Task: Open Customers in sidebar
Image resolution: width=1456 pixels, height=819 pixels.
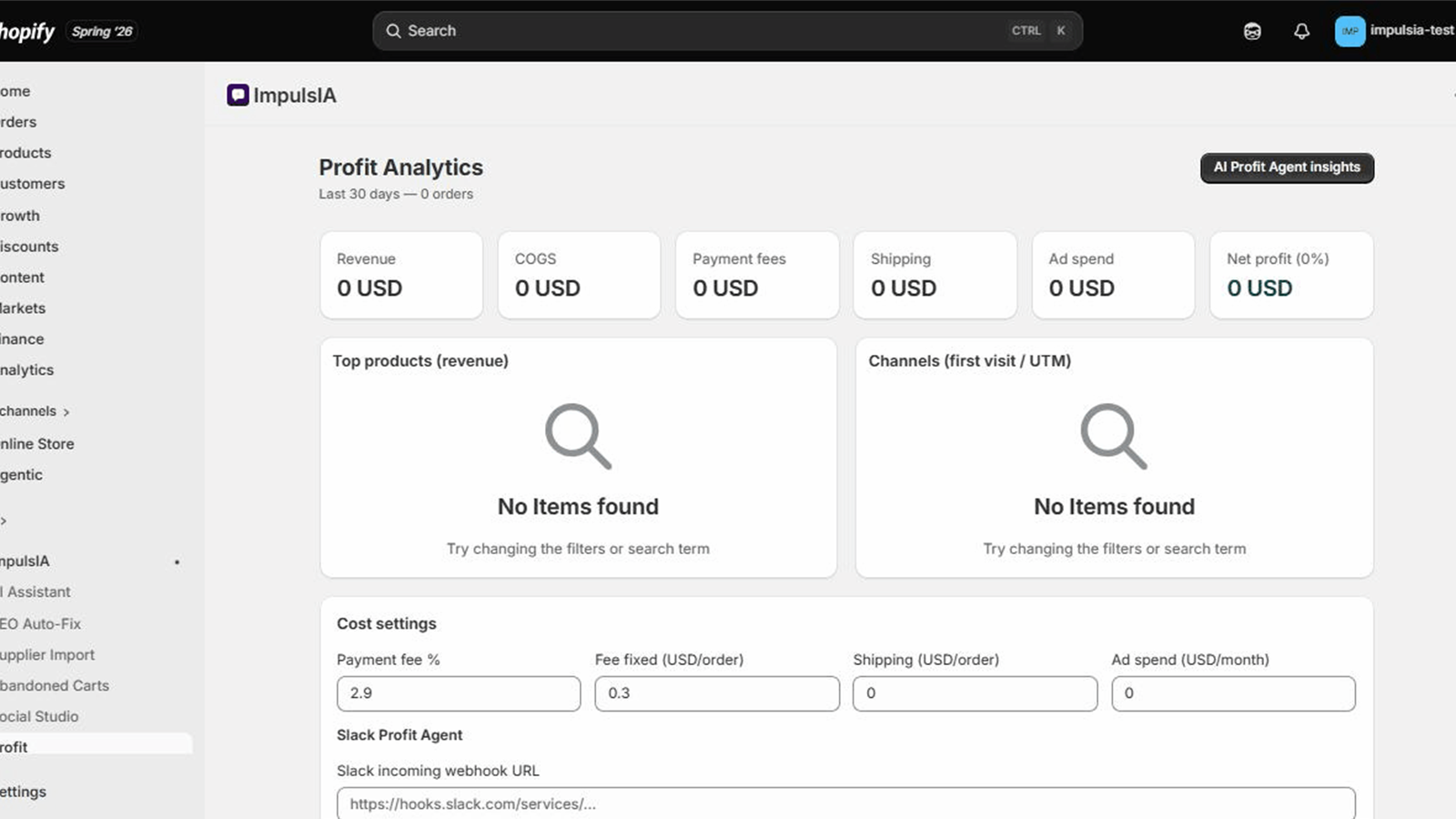Action: [x=33, y=184]
